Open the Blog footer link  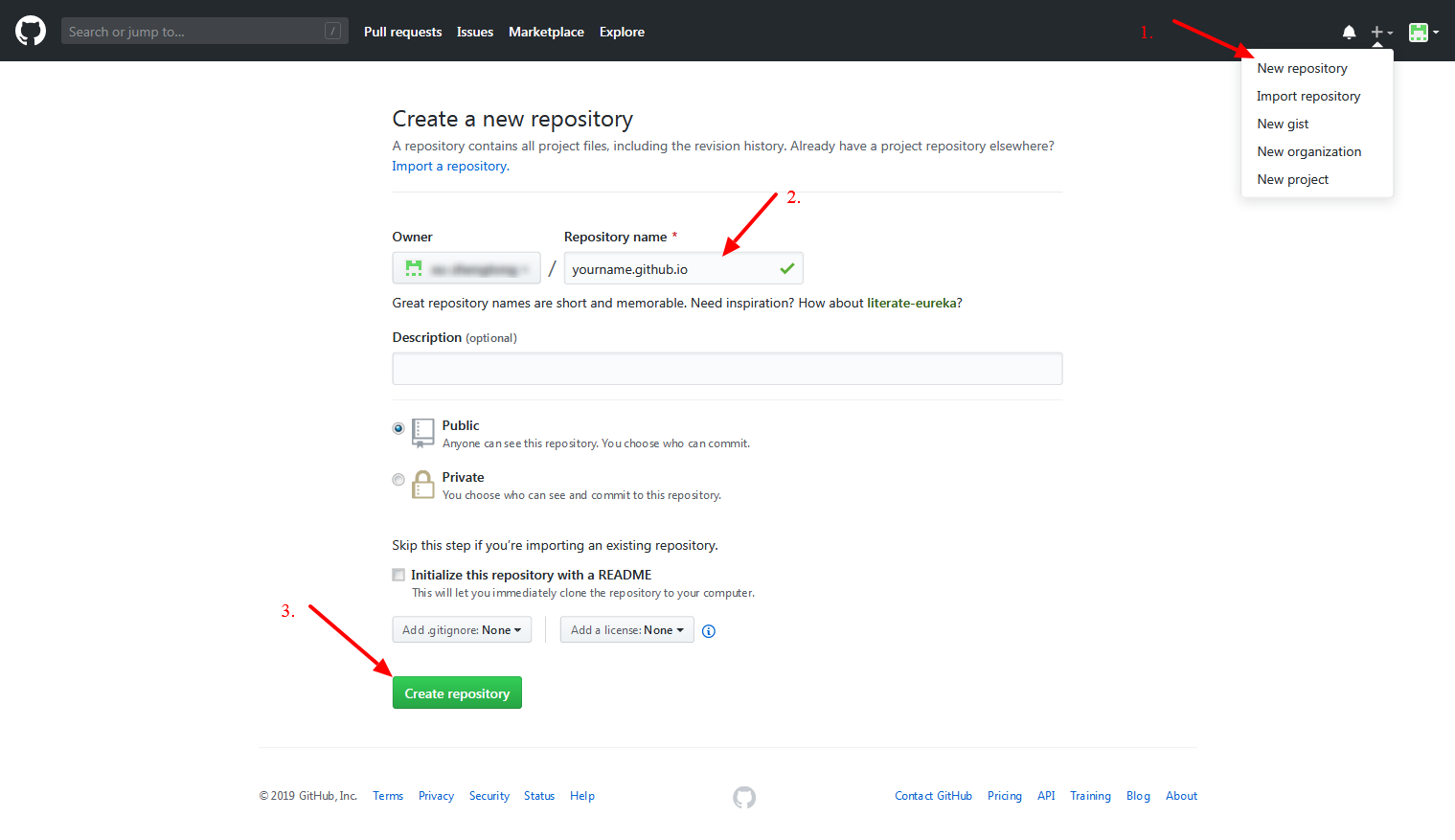coord(1138,796)
